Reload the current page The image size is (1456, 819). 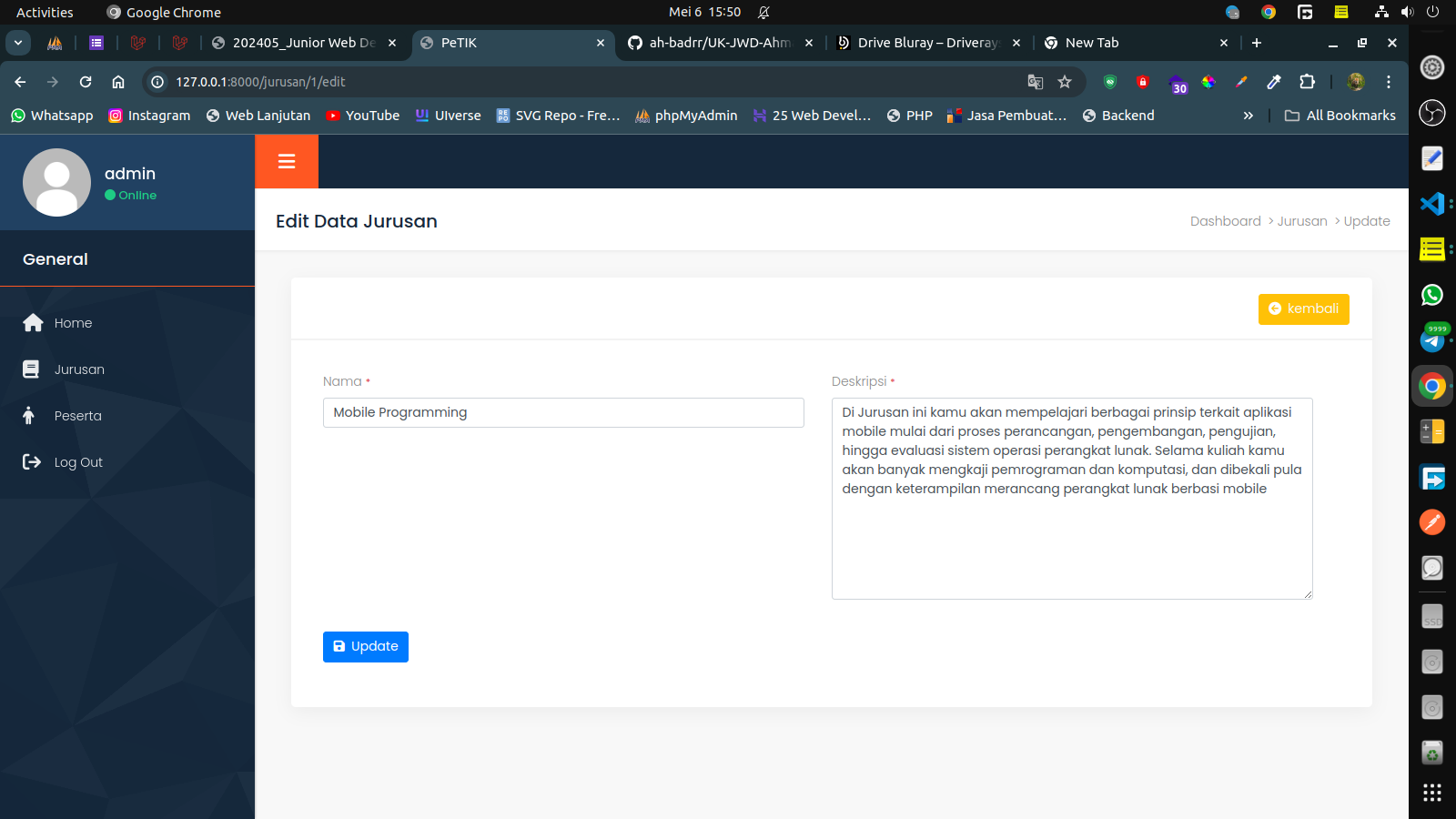pos(86,82)
